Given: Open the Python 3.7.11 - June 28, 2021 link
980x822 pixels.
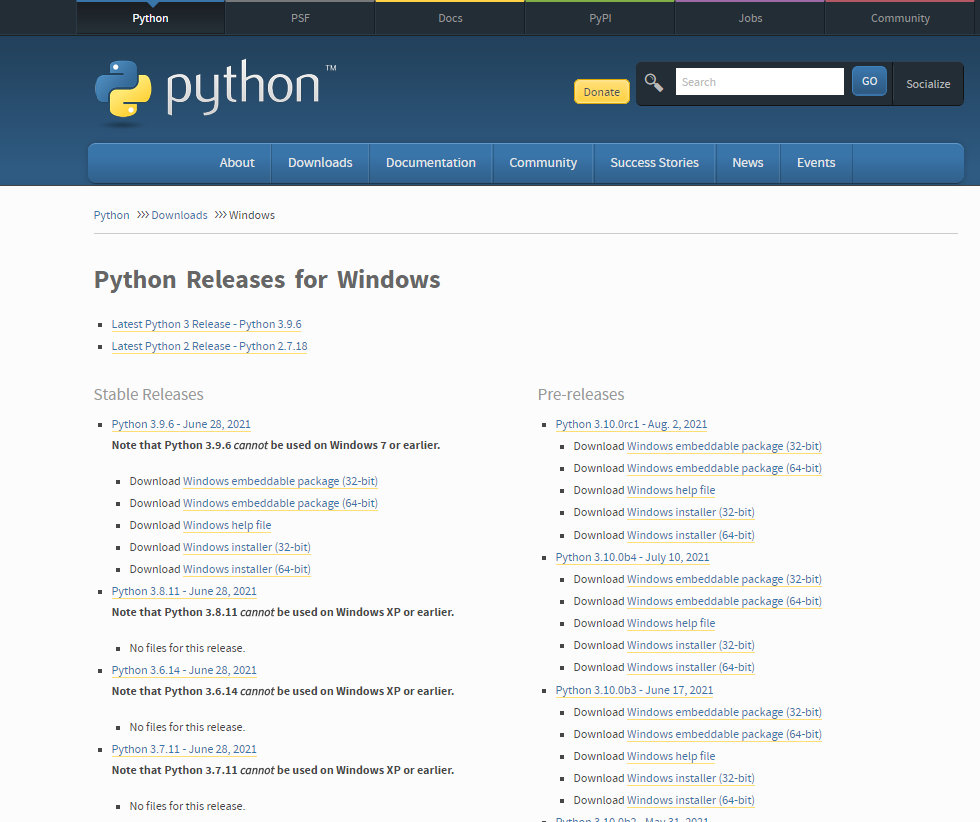Looking at the screenshot, I should point(184,749).
